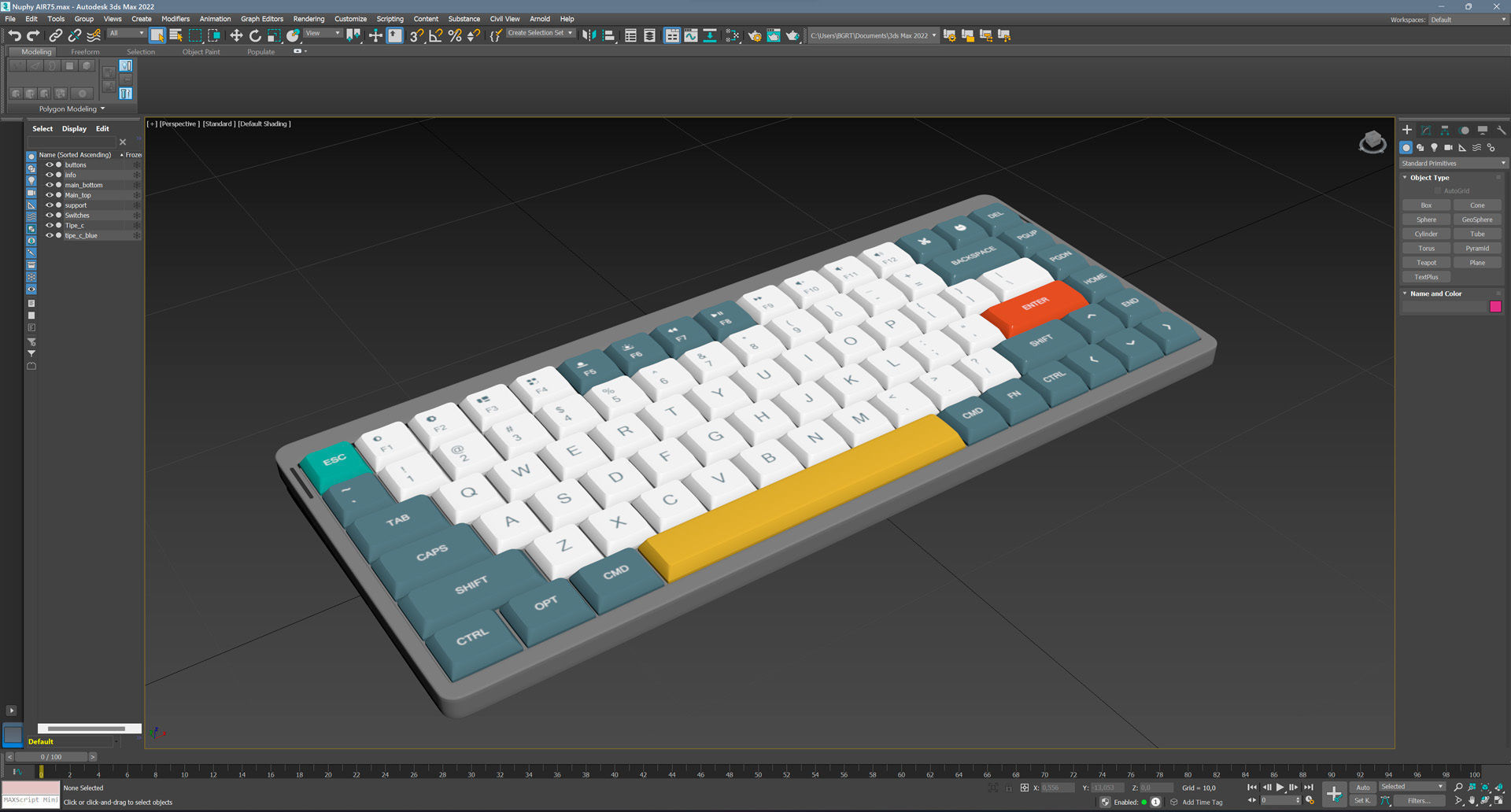This screenshot has height=812, width=1511.
Task: Open the selection filter All dropdown
Action: coord(127,33)
